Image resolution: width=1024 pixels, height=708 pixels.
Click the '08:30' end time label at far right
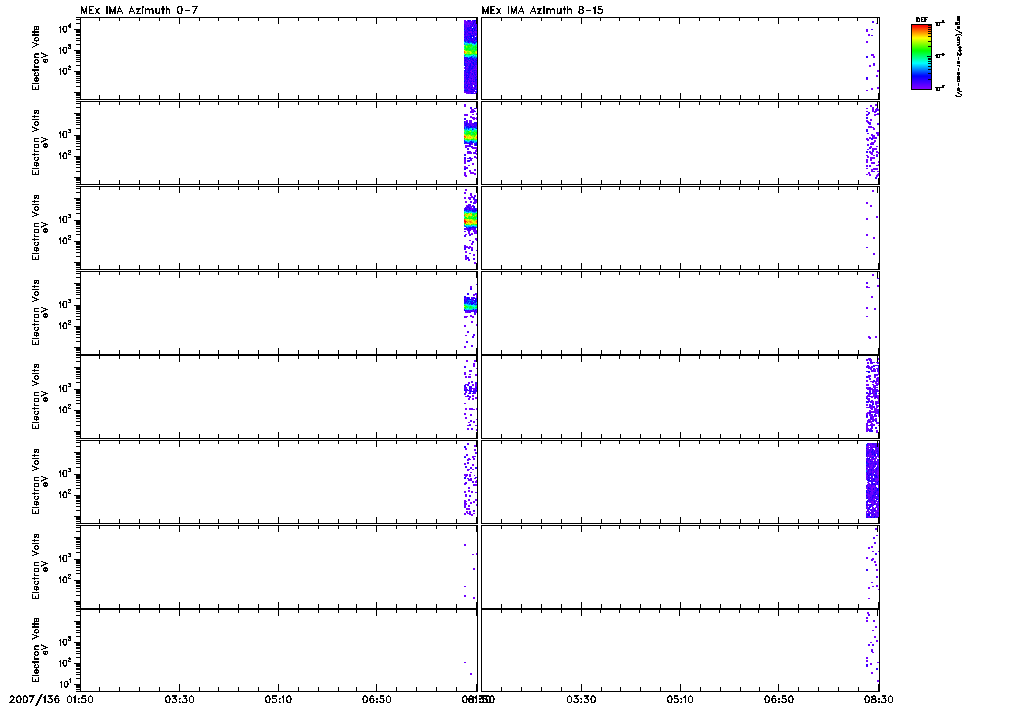[x=879, y=700]
